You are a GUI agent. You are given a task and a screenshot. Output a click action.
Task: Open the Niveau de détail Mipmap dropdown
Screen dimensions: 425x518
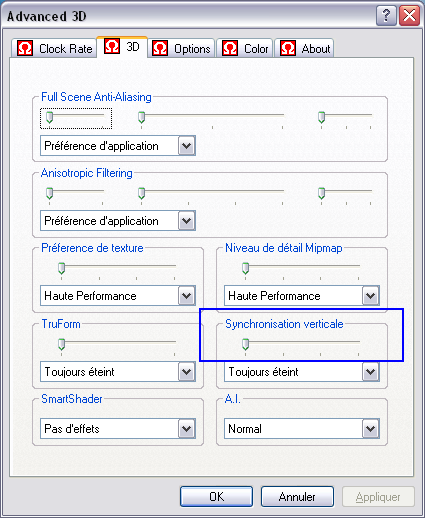tap(371, 296)
